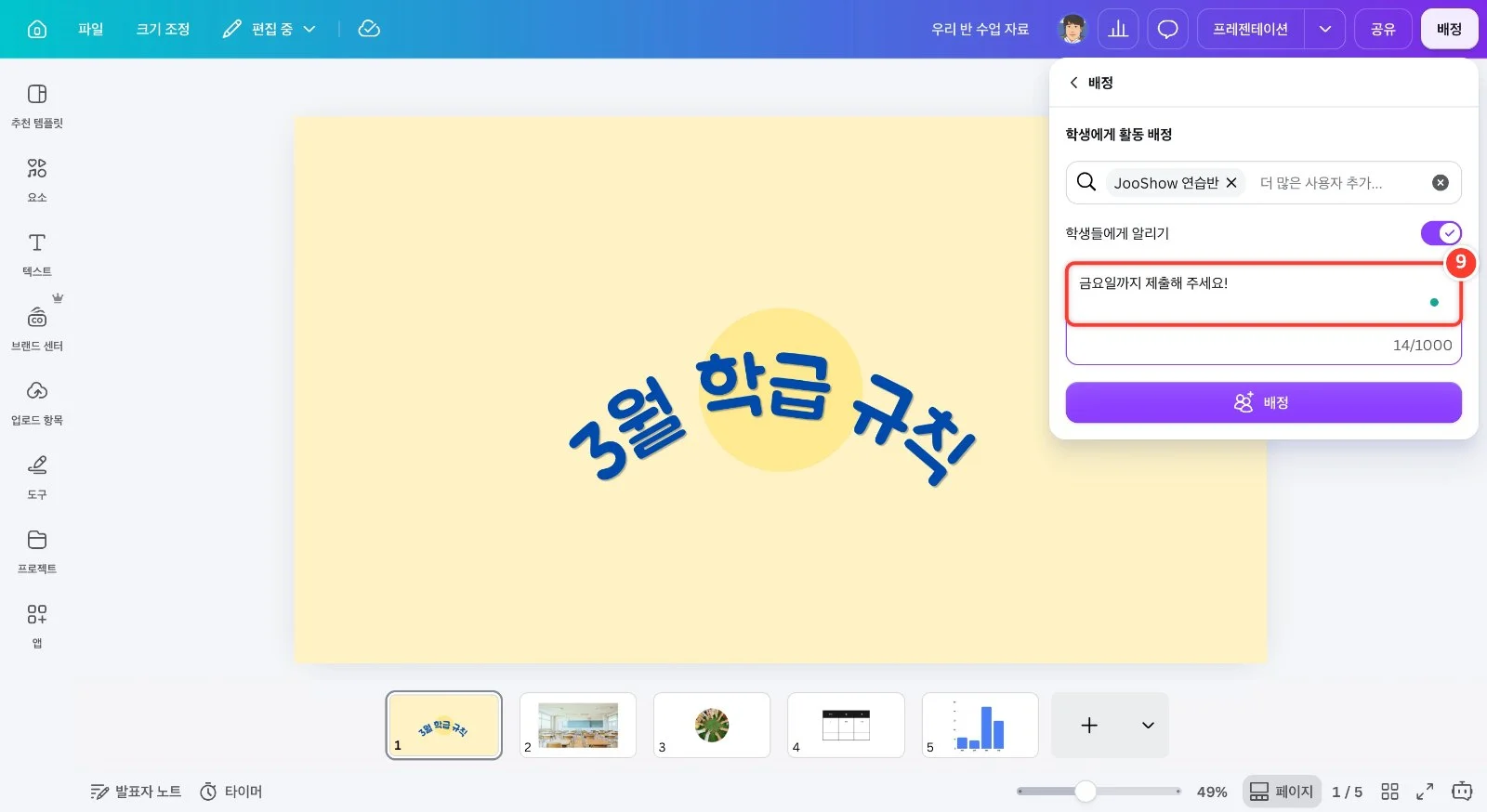
Task: Check the cloud save status icon
Action: pos(369,29)
